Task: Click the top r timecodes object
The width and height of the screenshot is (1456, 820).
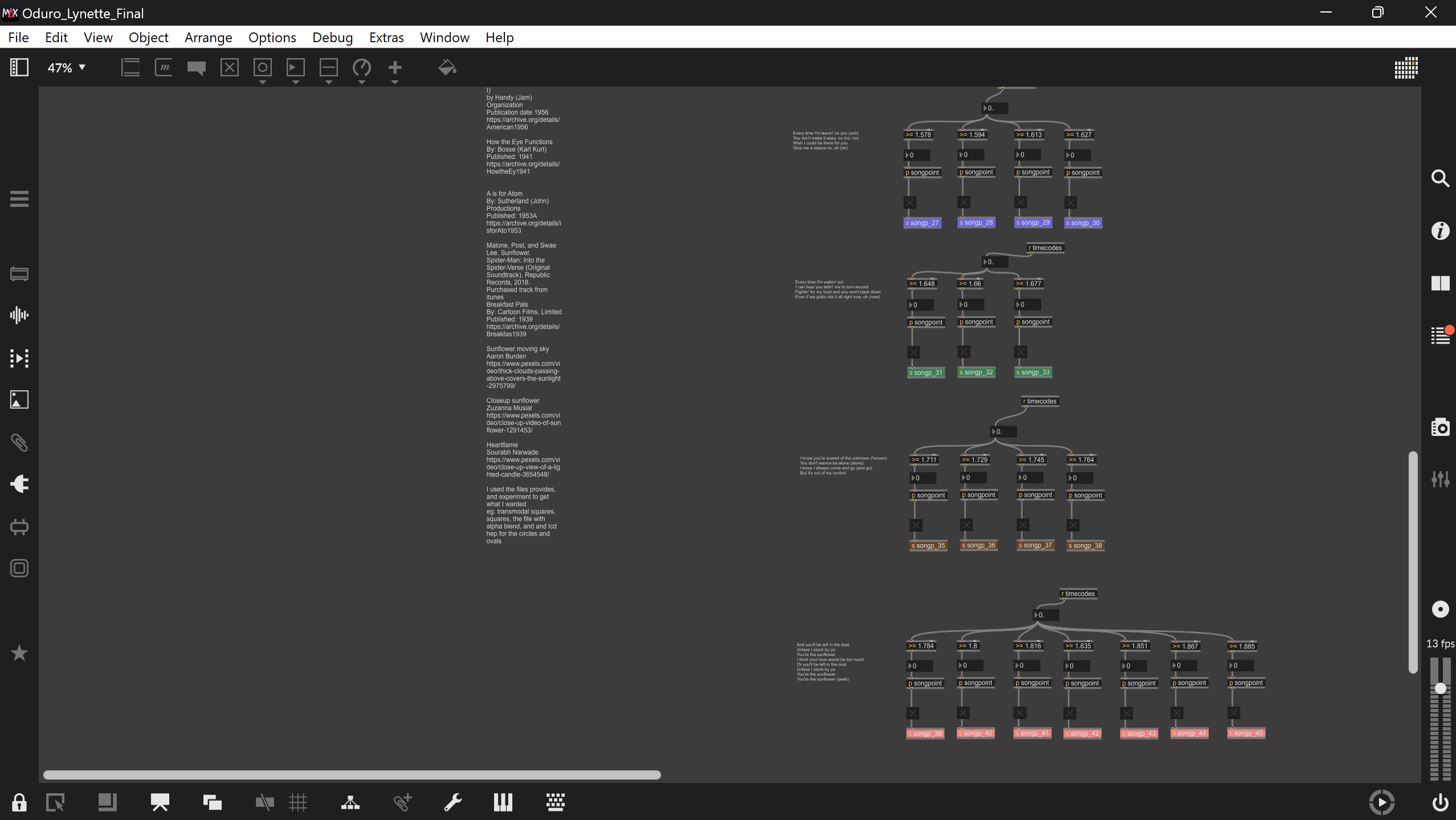Action: [1045, 248]
